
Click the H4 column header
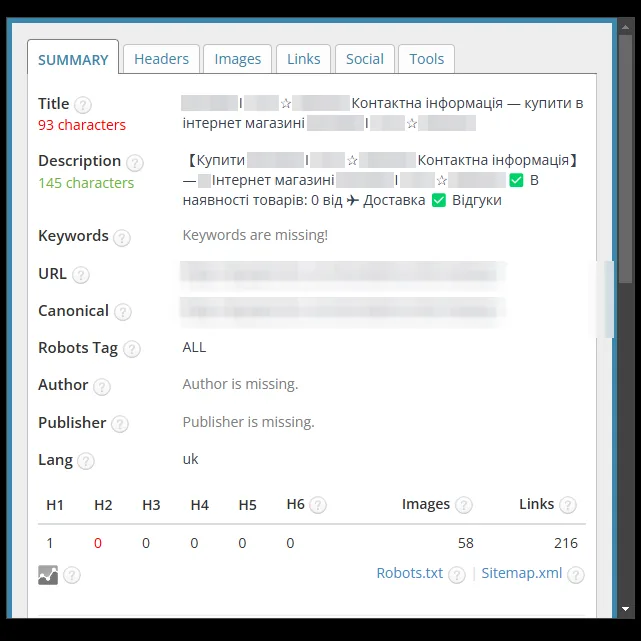tap(199, 505)
